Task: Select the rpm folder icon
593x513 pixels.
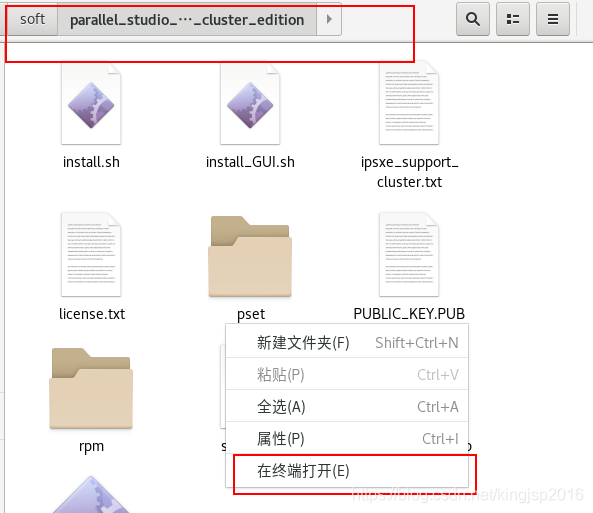Action: [x=91, y=388]
